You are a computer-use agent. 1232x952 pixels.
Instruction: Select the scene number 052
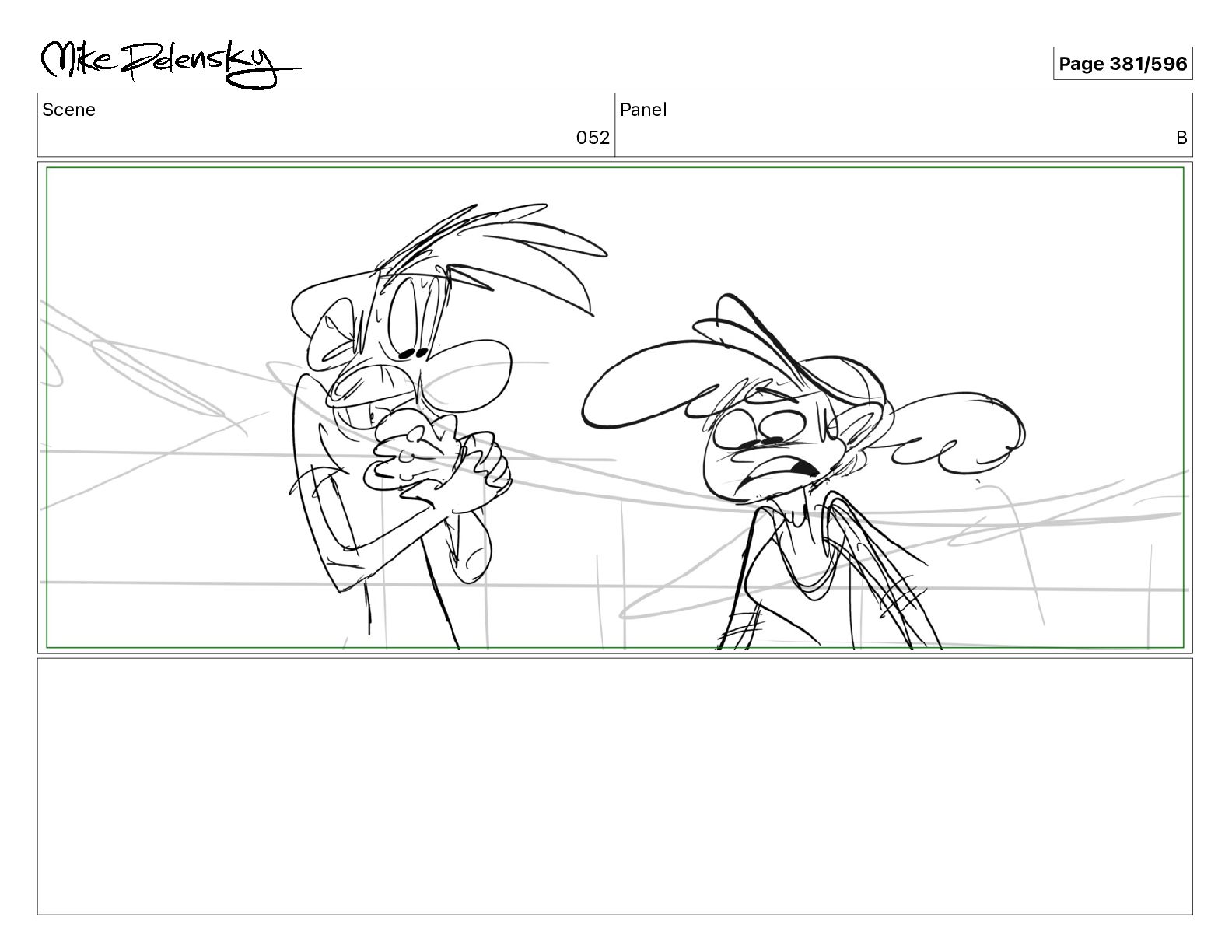593,138
